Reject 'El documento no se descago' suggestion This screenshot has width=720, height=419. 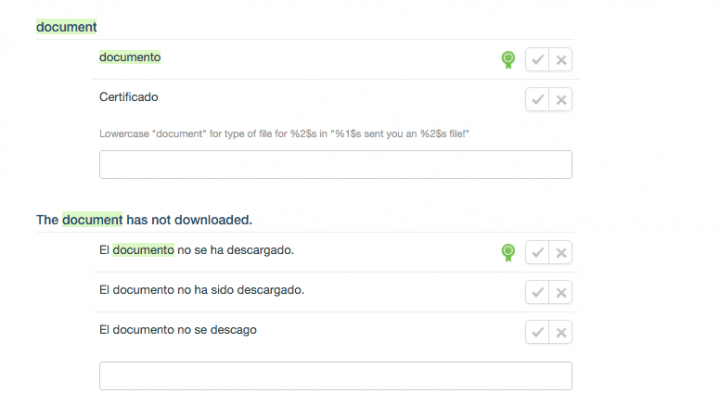point(561,332)
